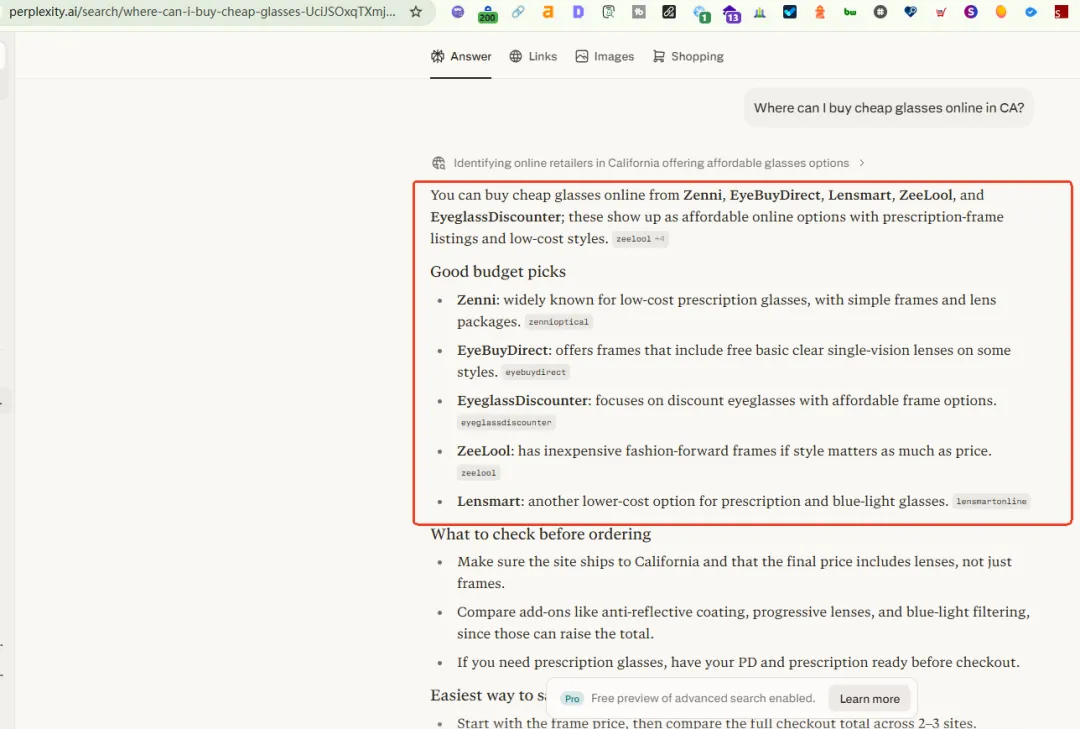
Task: Open the blue heart search extension
Action: tap(911, 12)
